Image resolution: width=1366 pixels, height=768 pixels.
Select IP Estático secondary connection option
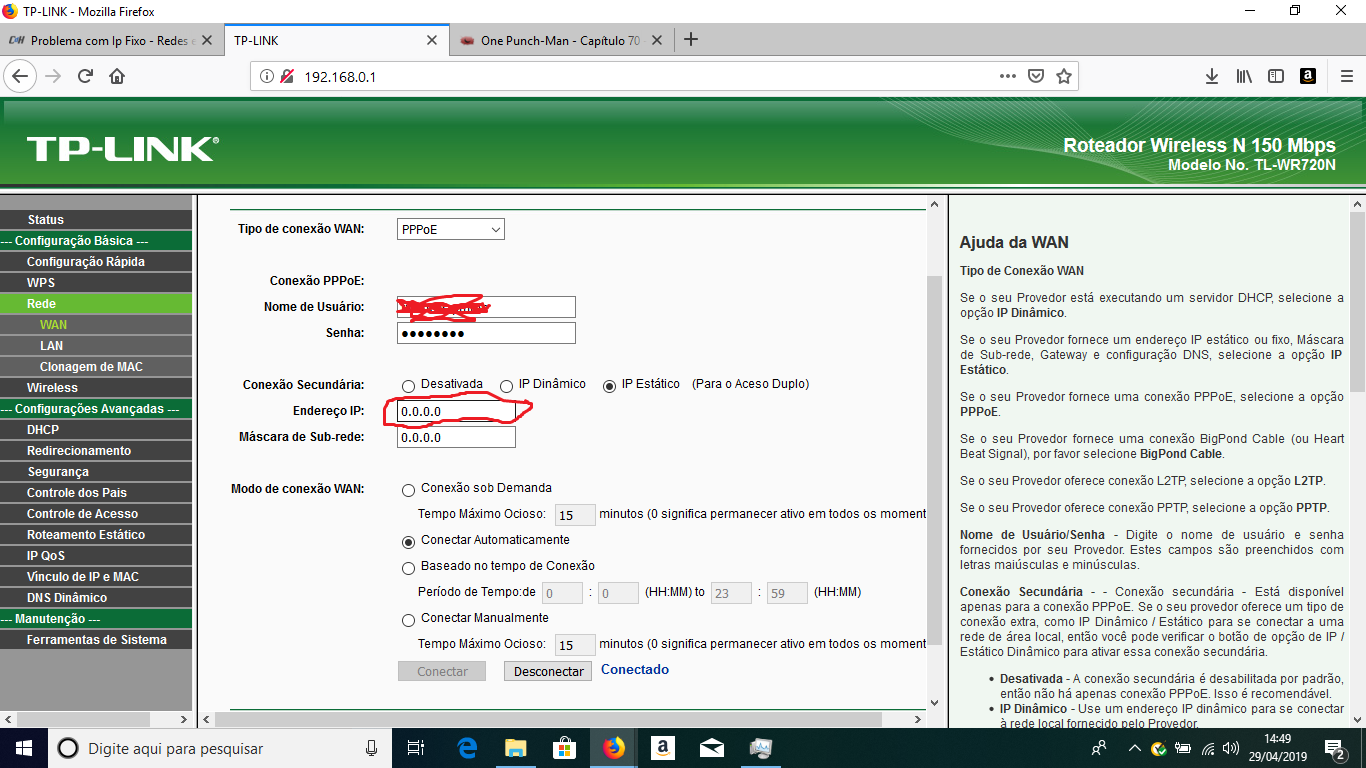coord(609,386)
